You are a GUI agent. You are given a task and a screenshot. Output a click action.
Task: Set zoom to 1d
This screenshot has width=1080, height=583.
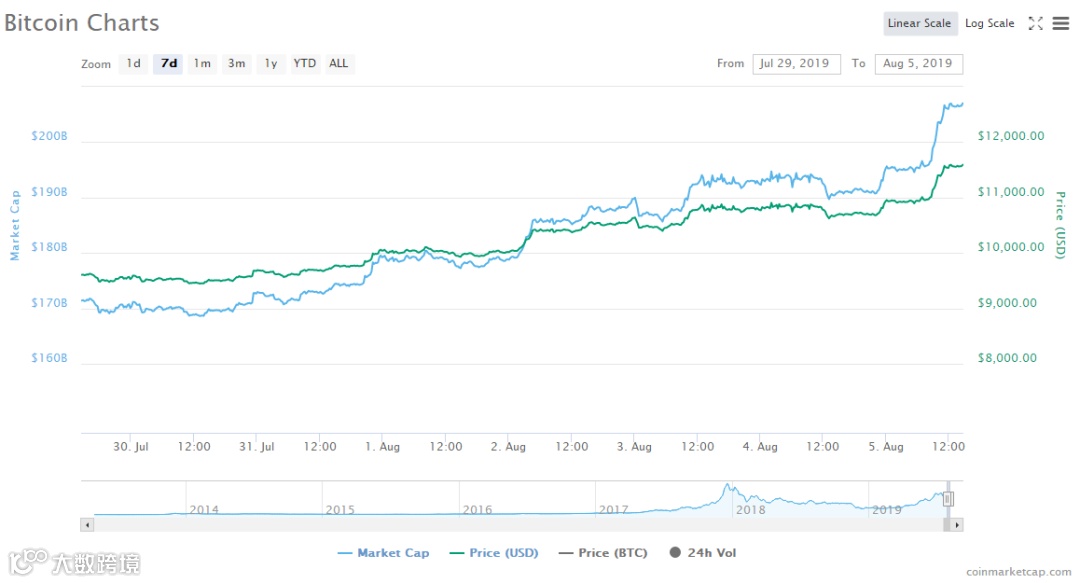[x=134, y=63]
